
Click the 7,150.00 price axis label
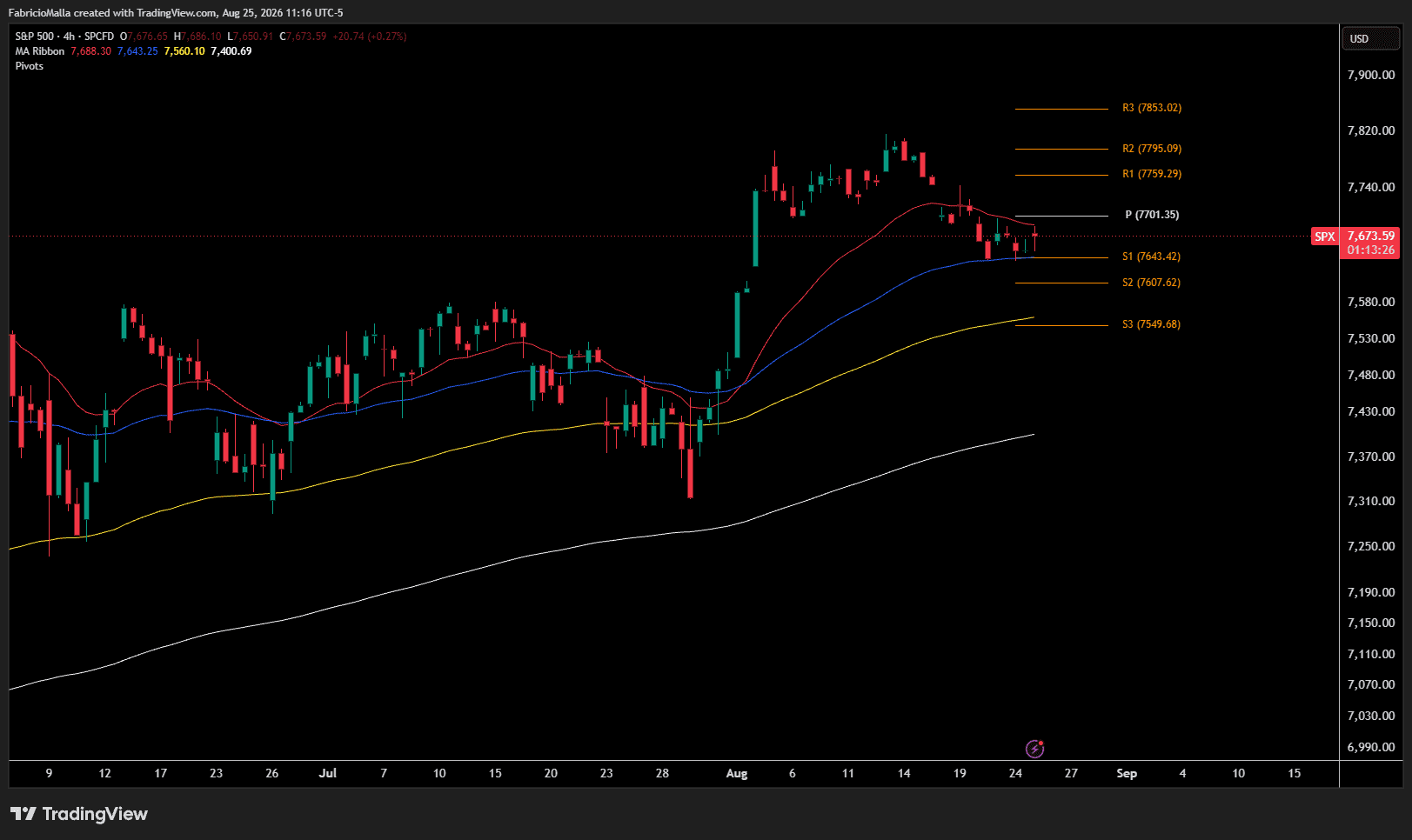[x=1371, y=623]
